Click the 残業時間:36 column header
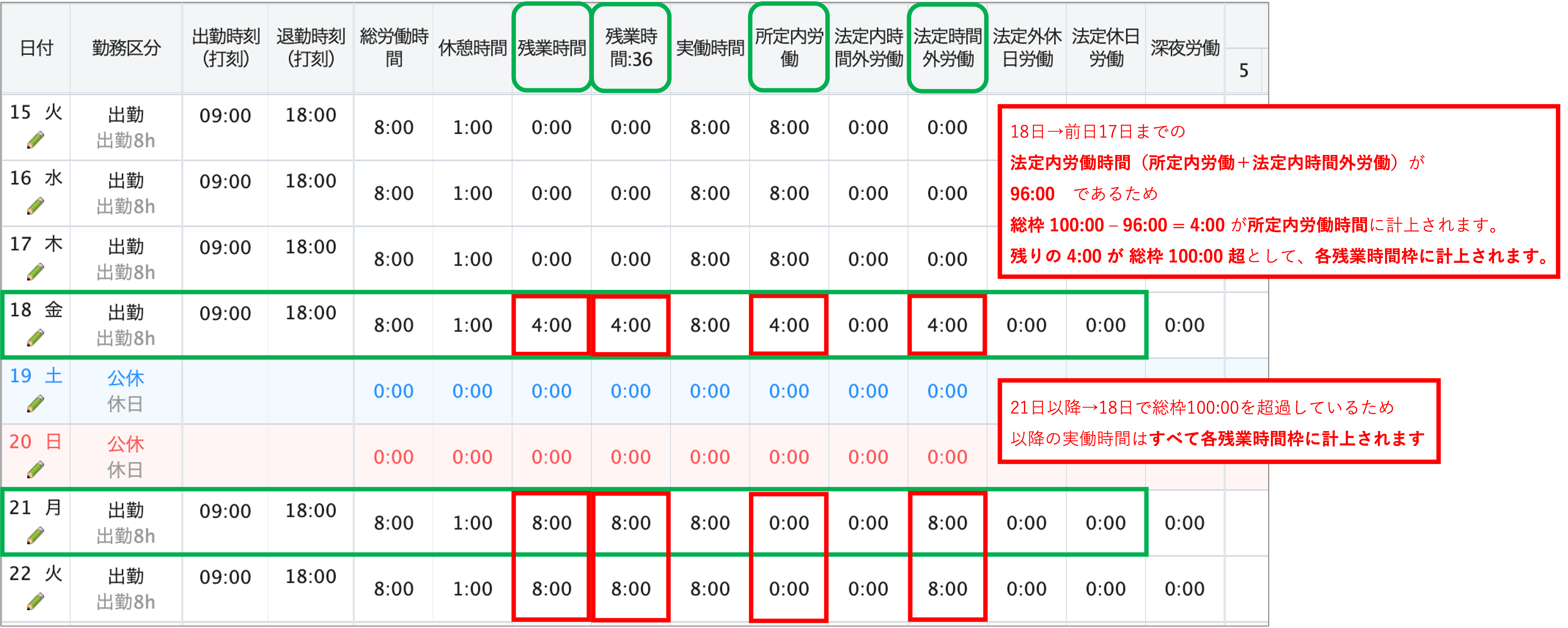1568x628 pixels. (x=631, y=47)
